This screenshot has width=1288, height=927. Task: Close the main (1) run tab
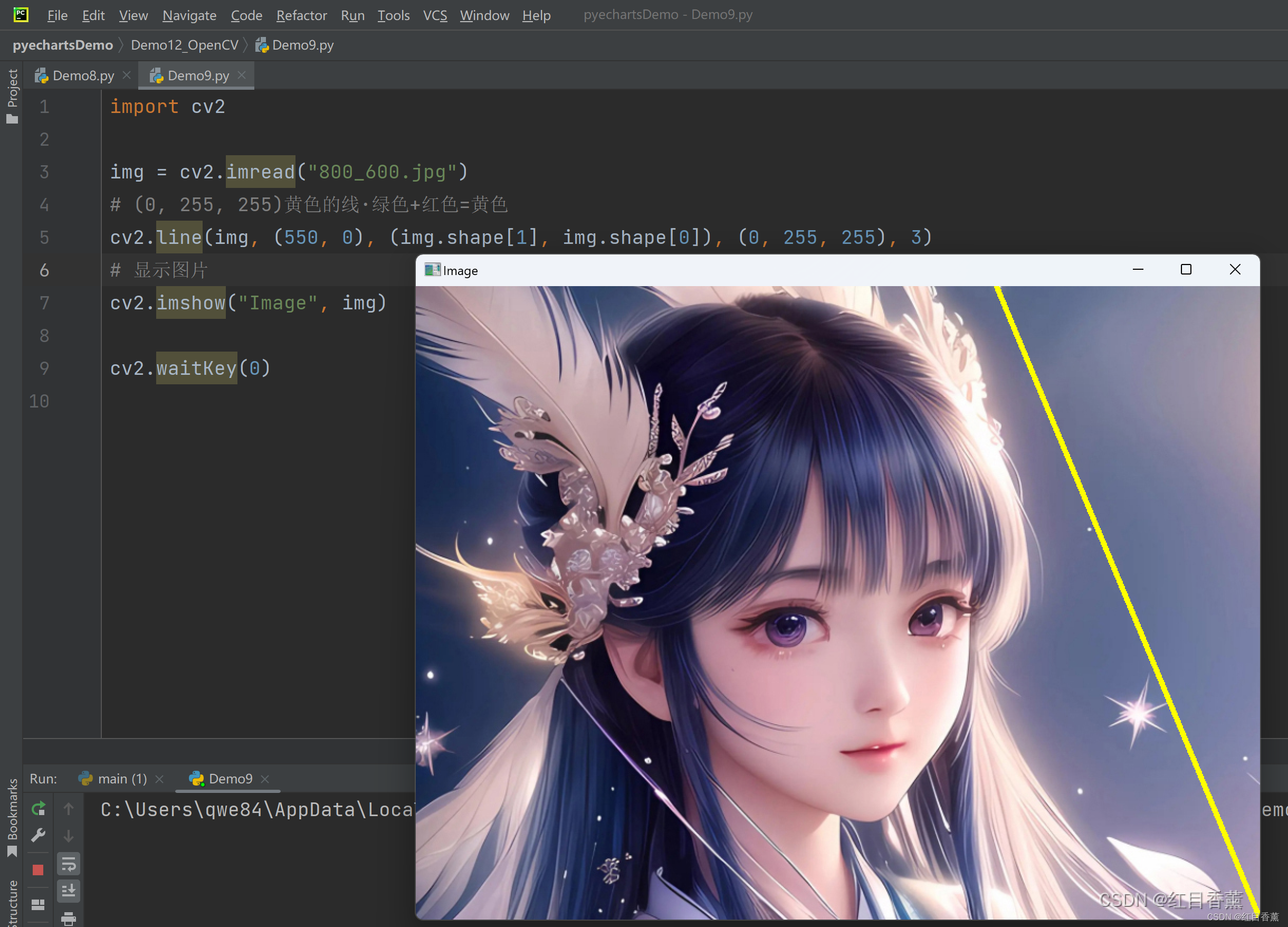(159, 779)
